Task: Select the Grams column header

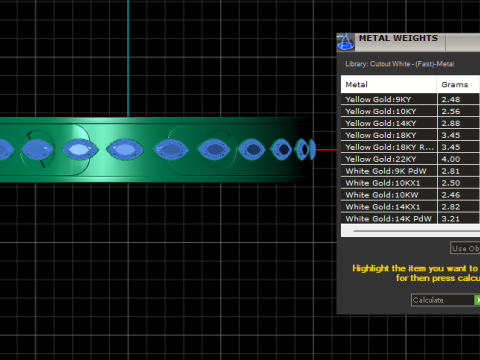Action: (459, 84)
